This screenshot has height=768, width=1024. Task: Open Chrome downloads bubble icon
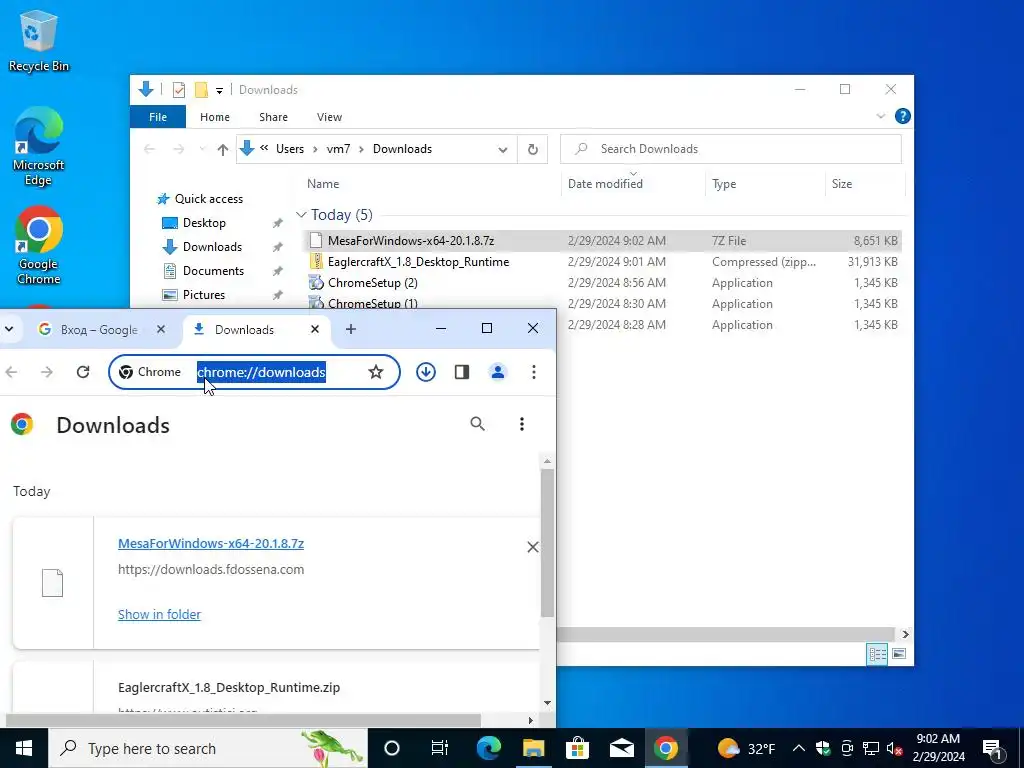(x=426, y=372)
